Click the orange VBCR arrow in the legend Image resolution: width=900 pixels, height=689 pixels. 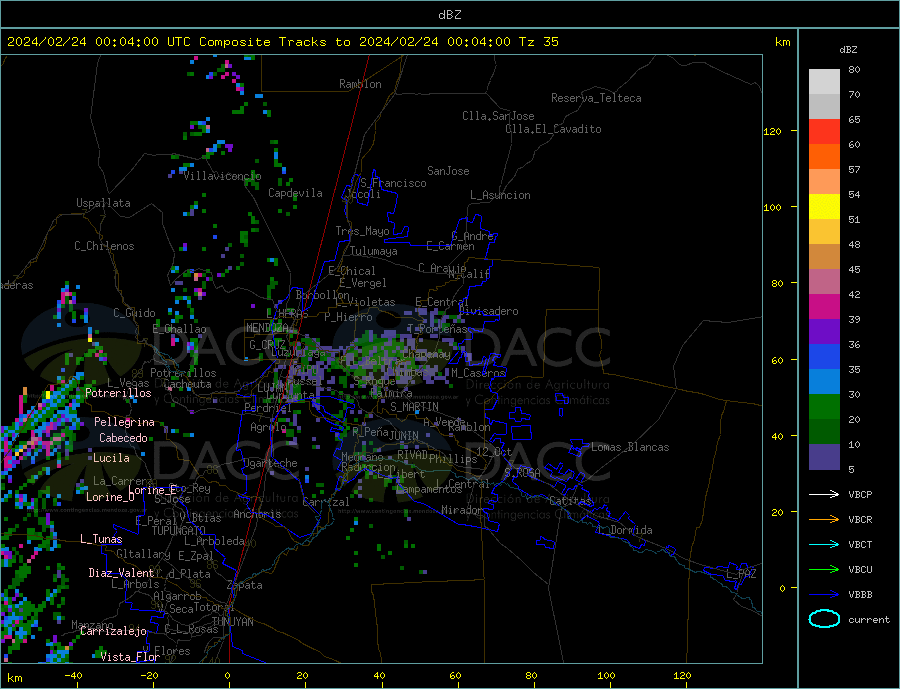[824, 520]
